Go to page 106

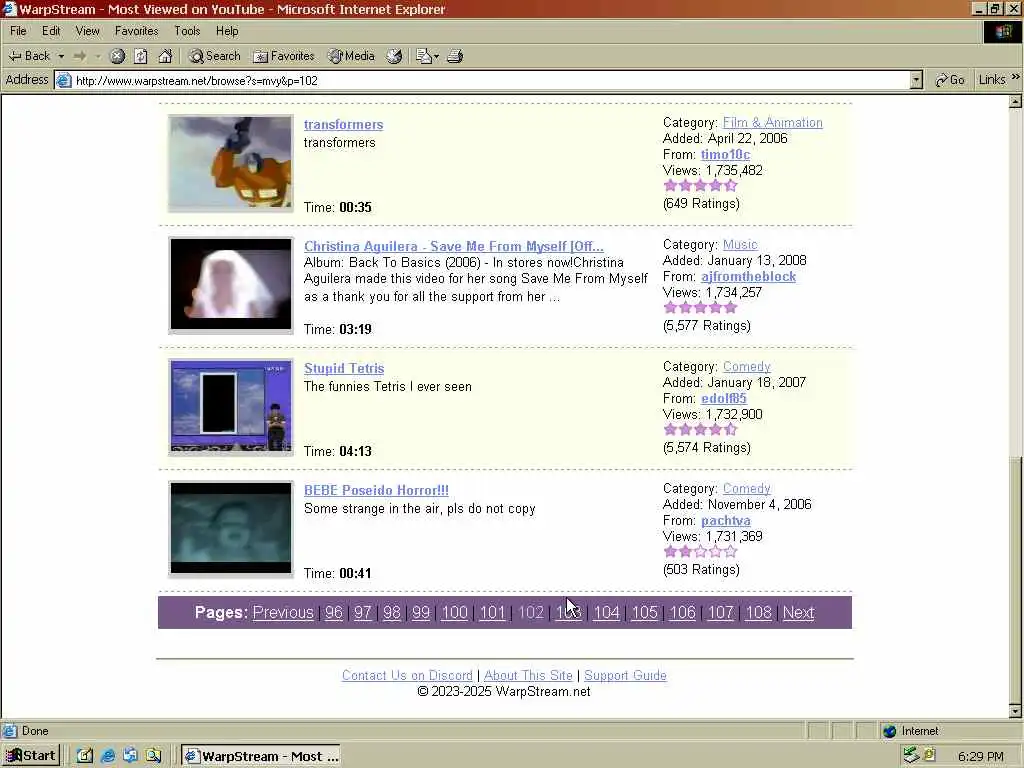tap(682, 613)
